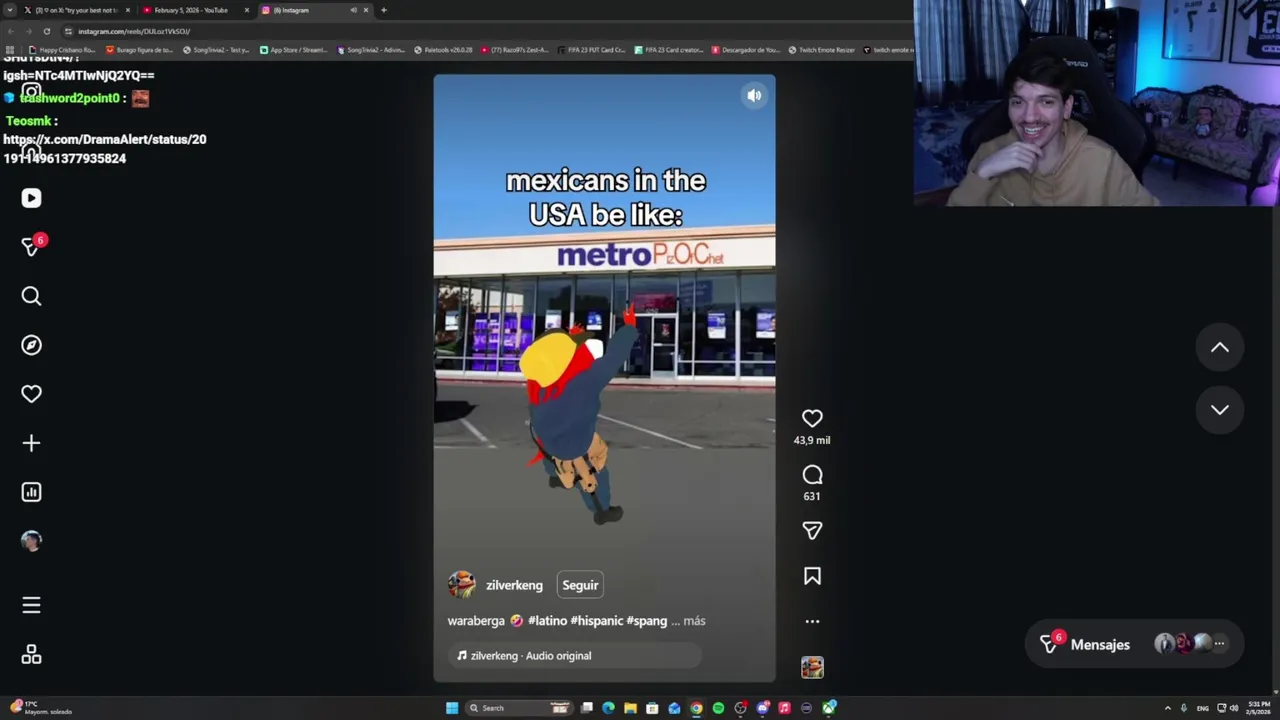The image size is (1280, 720).
Task: Expand caption with 'más'
Action: tap(694, 621)
